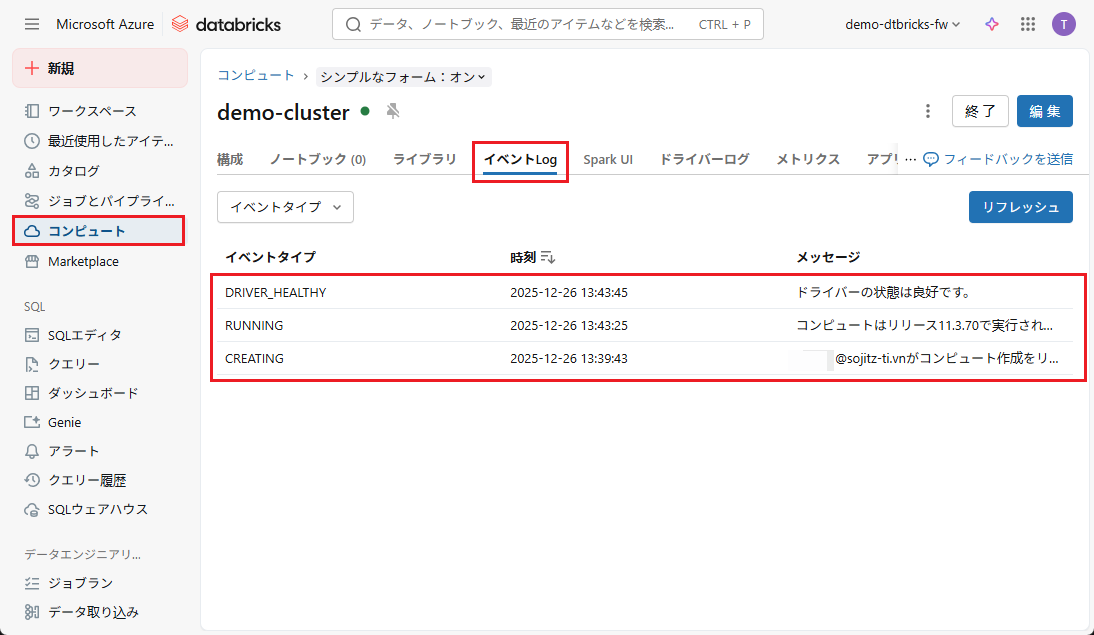Open Genie from the sidebar

(x=64, y=422)
